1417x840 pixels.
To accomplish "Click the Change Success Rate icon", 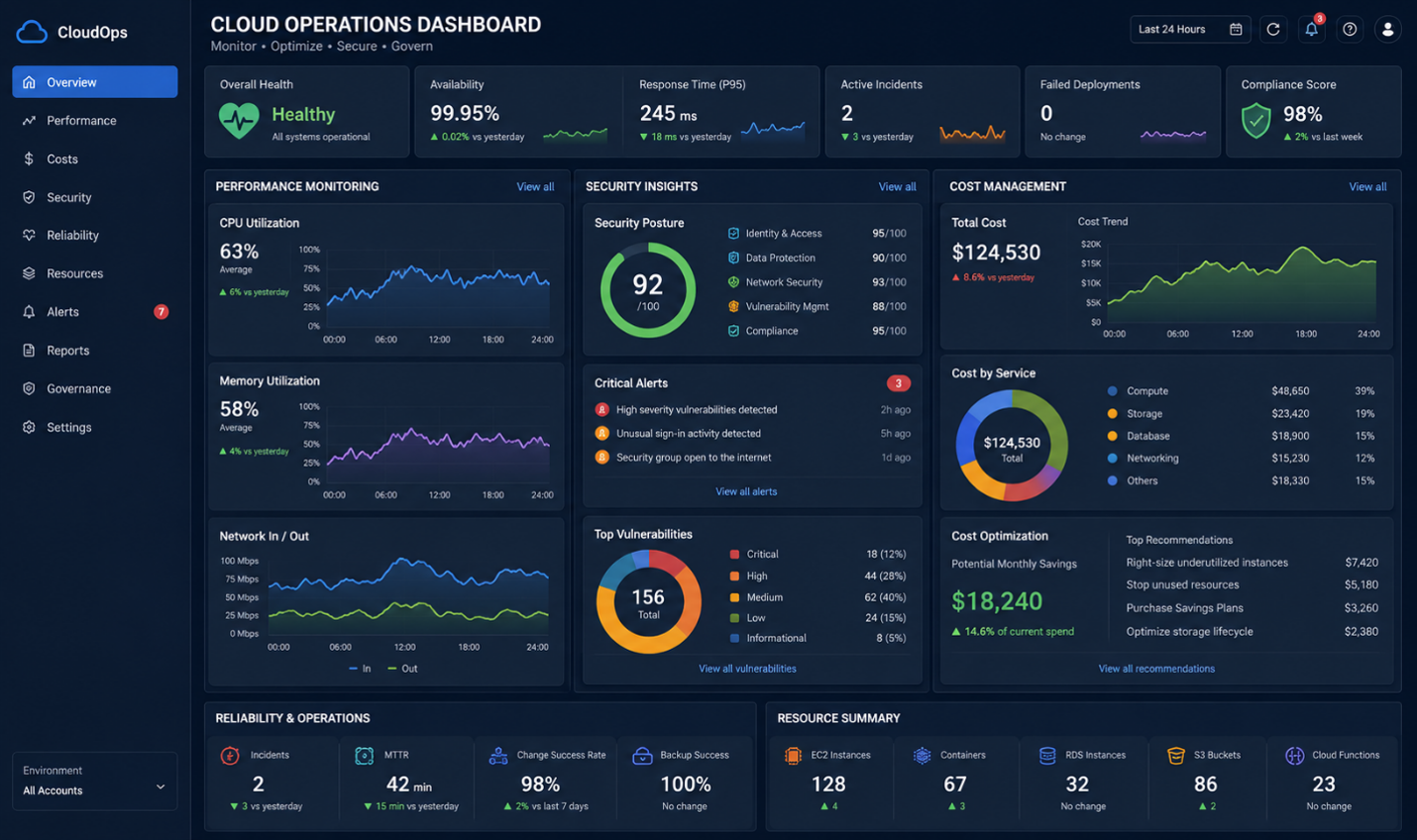I will (x=498, y=756).
